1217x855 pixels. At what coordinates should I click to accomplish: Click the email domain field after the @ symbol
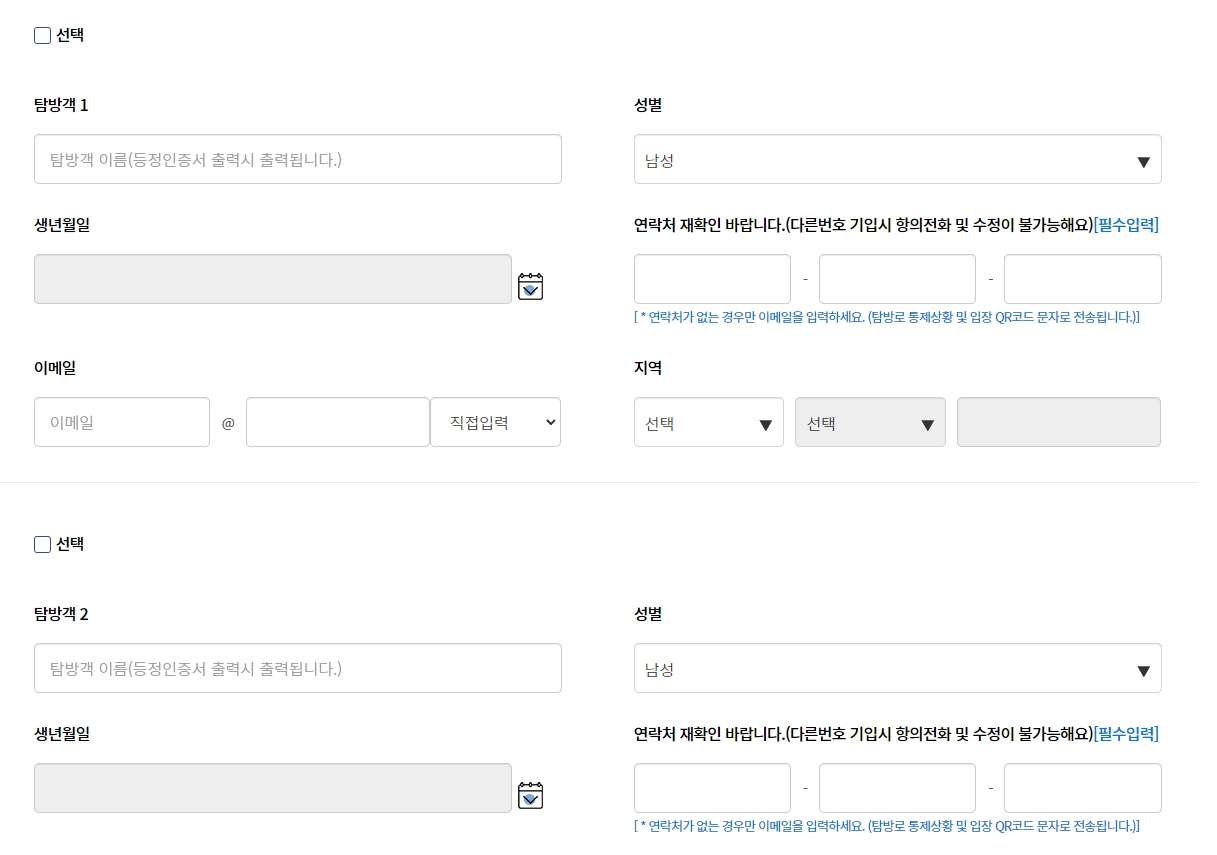[338, 421]
